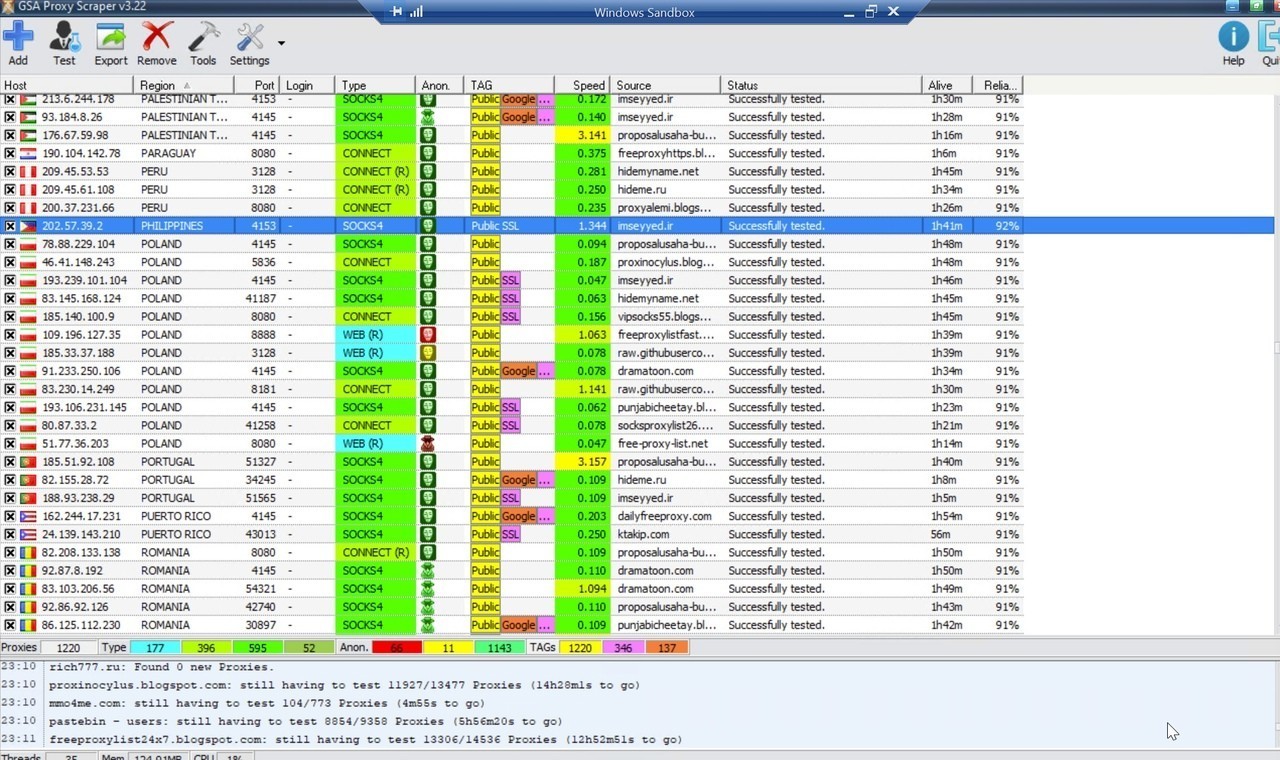Image resolution: width=1280 pixels, height=760 pixels.
Task: Click the green 1143 anonymity count swatch
Action: (x=499, y=648)
